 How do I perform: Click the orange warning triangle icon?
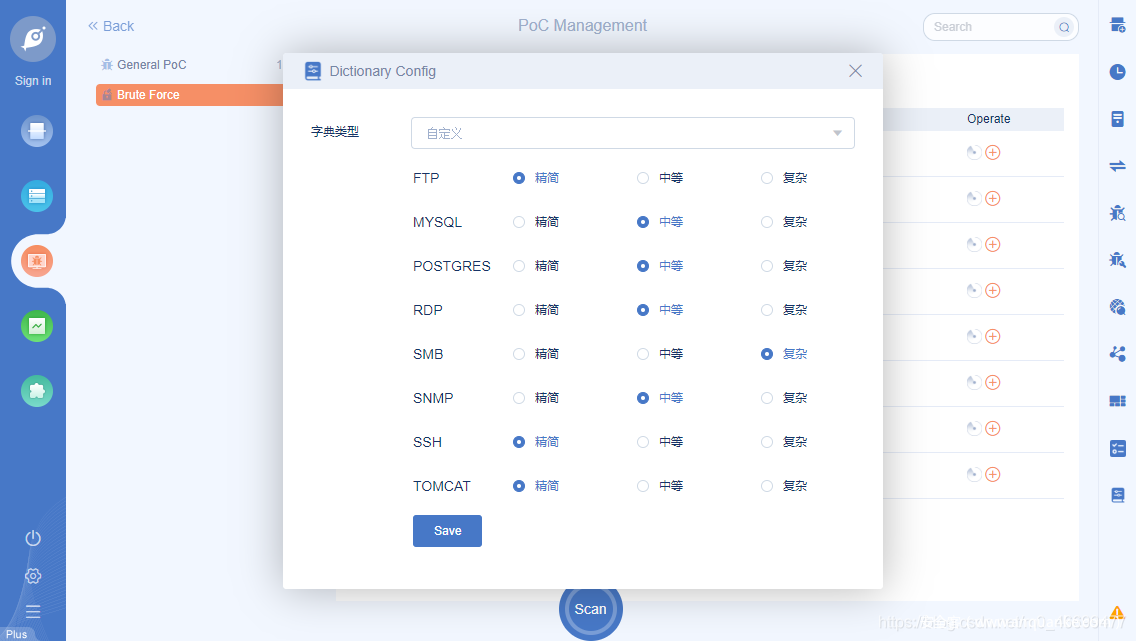pos(1117,613)
